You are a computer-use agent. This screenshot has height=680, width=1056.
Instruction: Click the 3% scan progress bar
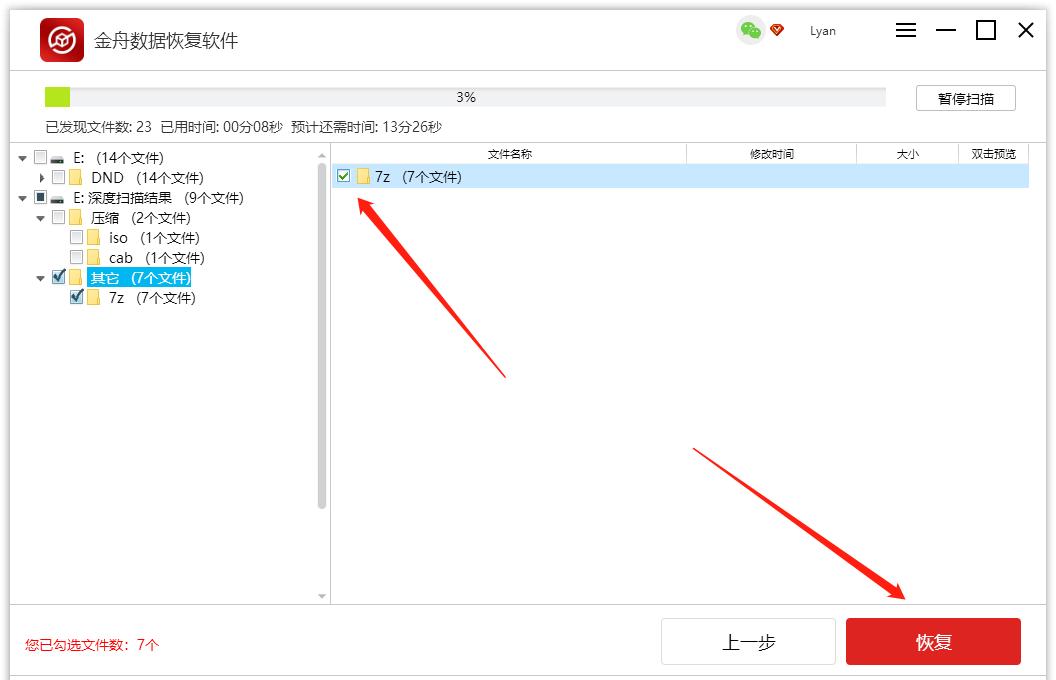pos(463,96)
